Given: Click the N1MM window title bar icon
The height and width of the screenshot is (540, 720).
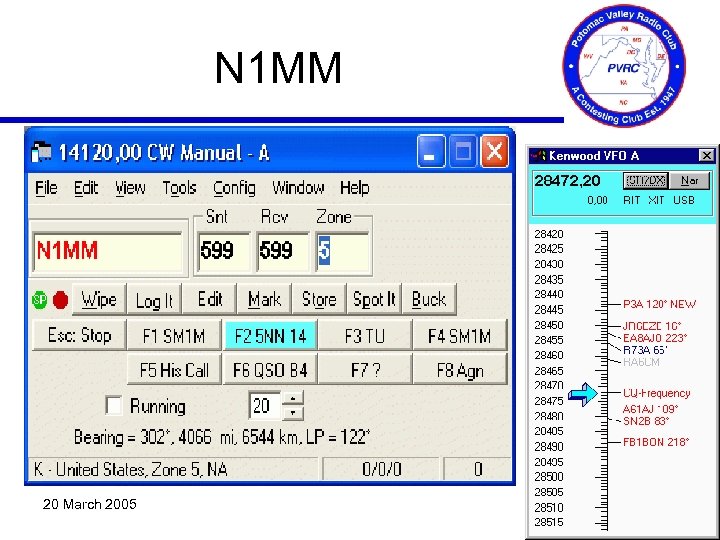Looking at the screenshot, I should click(x=41, y=152).
